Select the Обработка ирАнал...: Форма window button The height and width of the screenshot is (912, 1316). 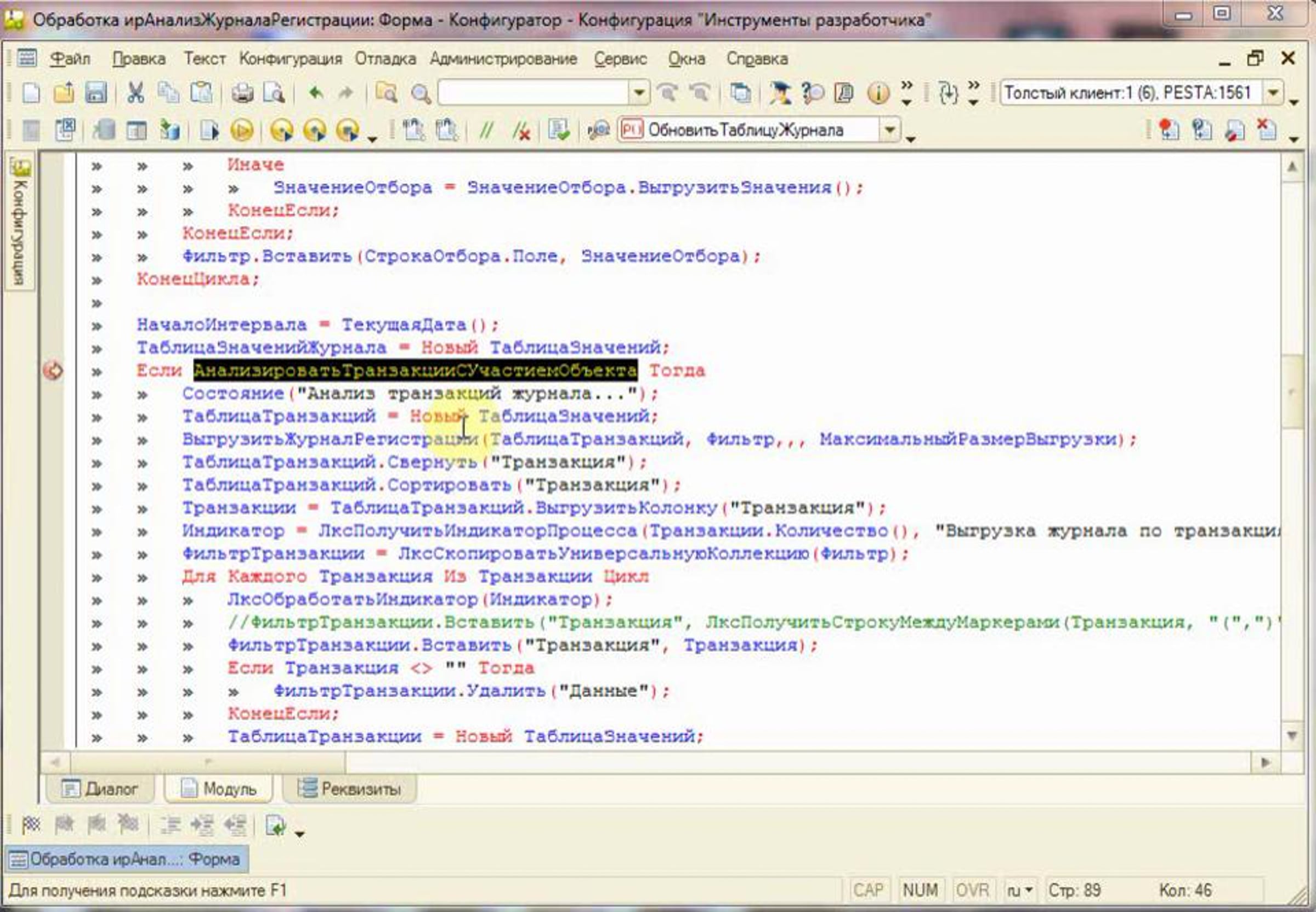[126, 859]
